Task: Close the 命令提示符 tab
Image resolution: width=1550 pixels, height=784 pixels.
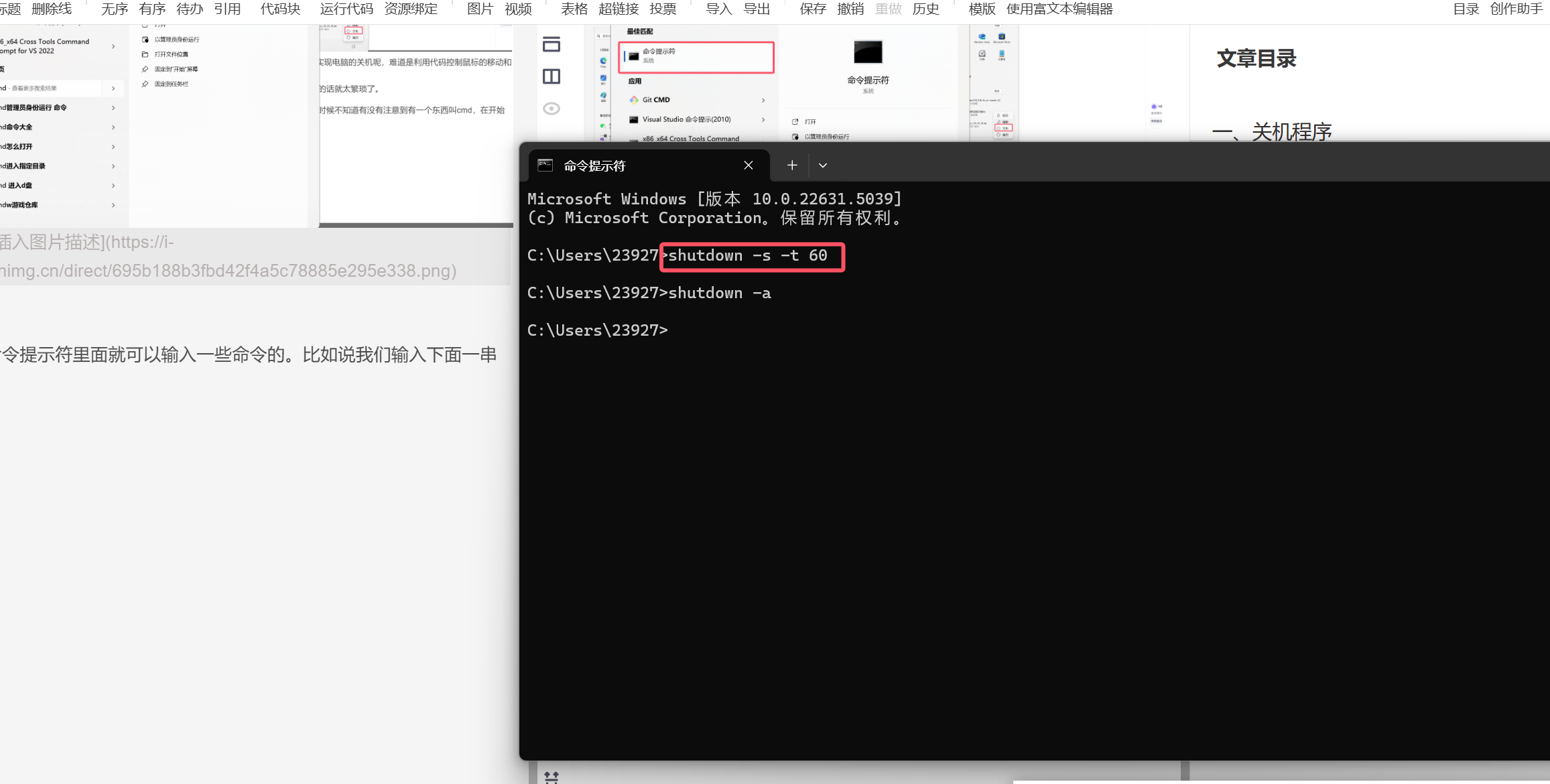Action: [x=749, y=166]
